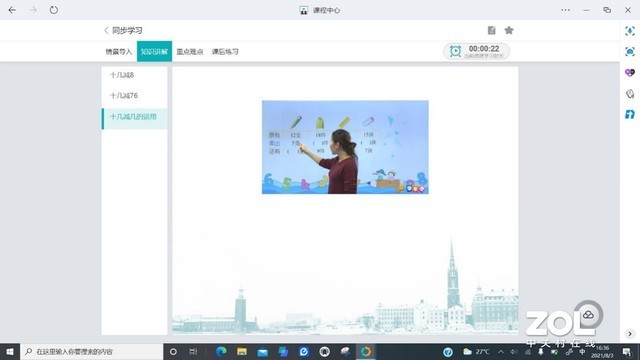Click the alarm clock timer icon

click(x=455, y=51)
